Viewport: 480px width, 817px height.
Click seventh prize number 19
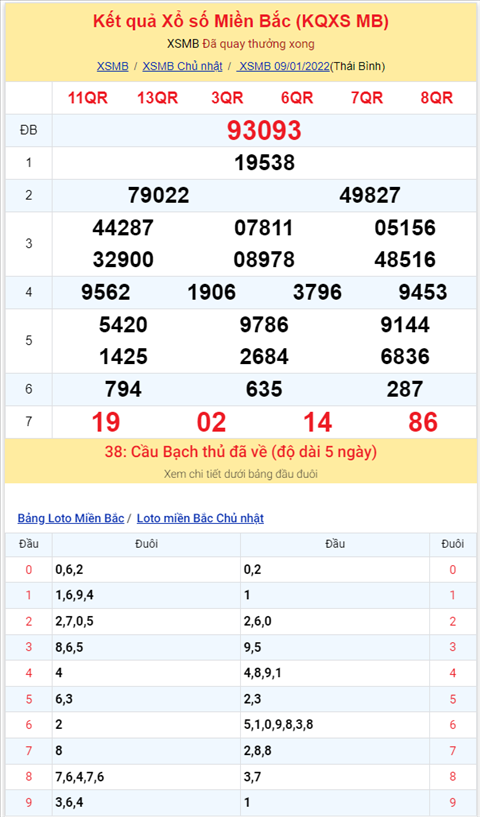coord(106,422)
